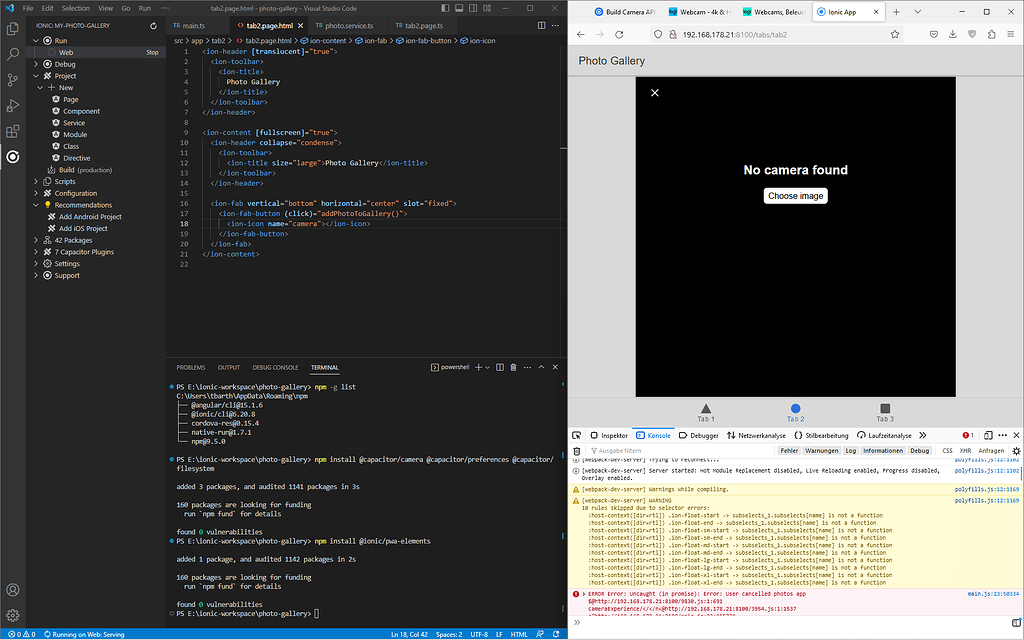Open the Selection menu in VS Code
The height and width of the screenshot is (640, 1024).
[x=76, y=8]
